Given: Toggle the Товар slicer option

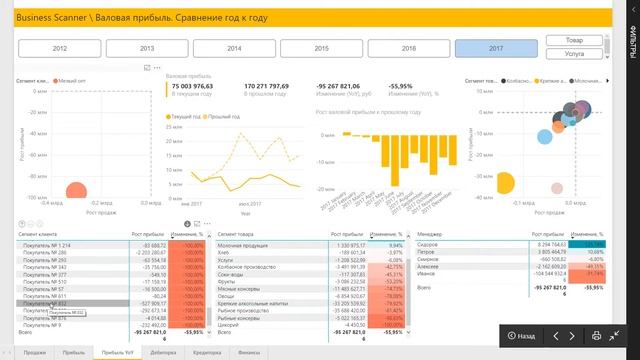Looking at the screenshot, I should pyautogui.click(x=574, y=40).
